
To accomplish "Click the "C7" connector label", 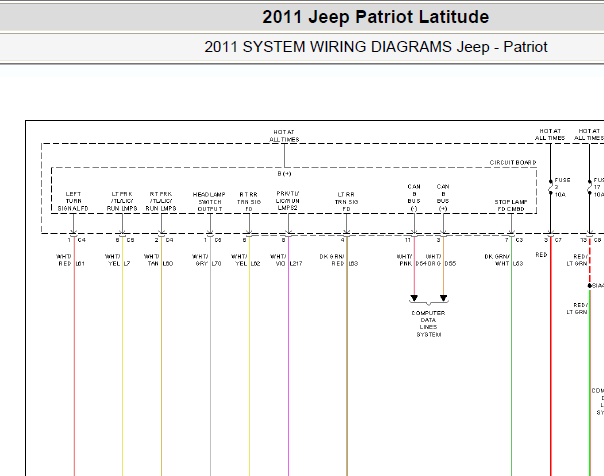I will [x=558, y=240].
